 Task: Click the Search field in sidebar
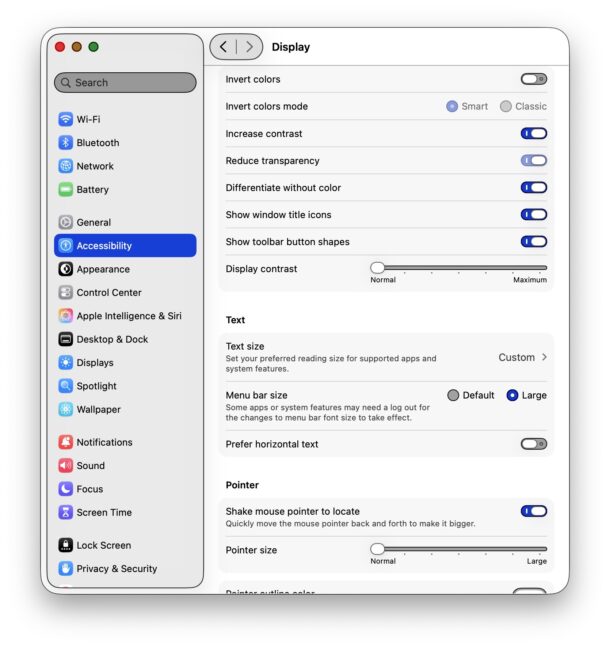point(125,83)
